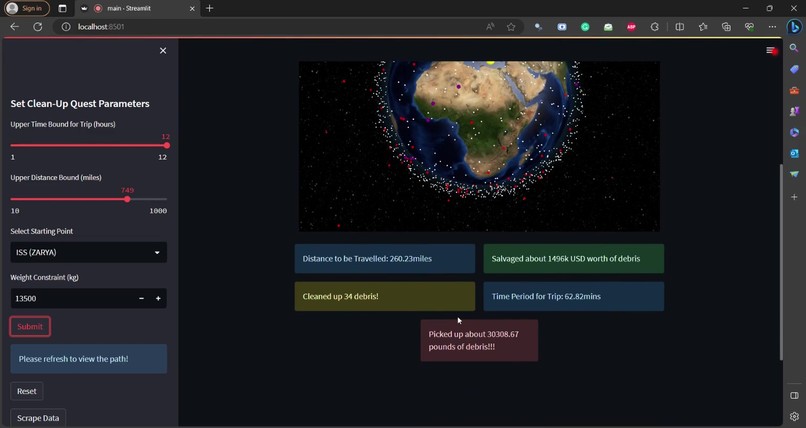The image size is (806, 428).
Task: Click the Reset button
Action: [x=27, y=391]
